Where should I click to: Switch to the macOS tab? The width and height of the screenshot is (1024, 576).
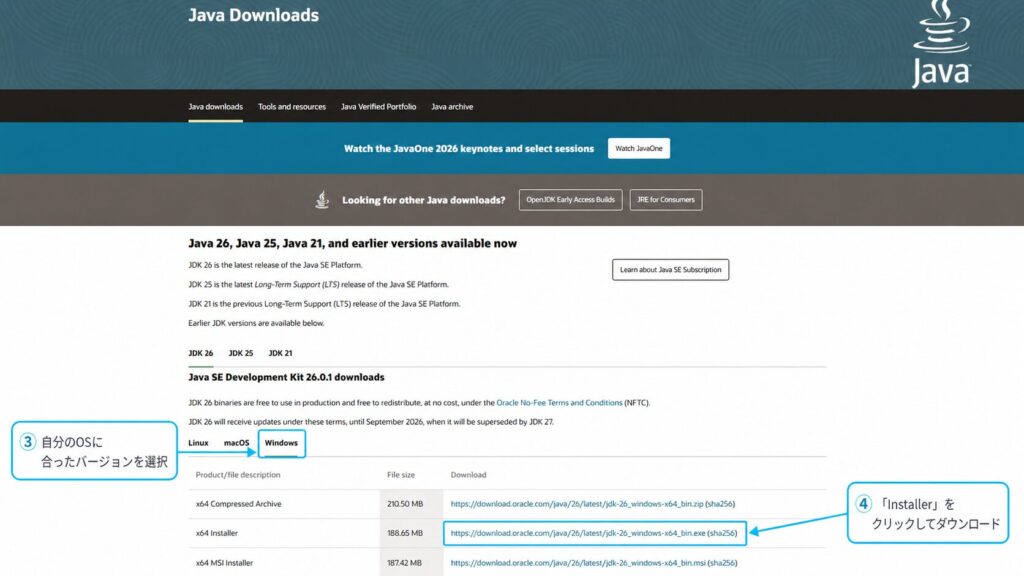click(236, 443)
